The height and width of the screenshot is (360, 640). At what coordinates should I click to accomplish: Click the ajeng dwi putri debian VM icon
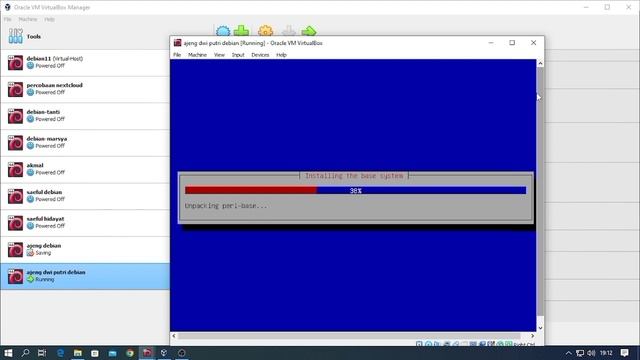tap(16, 276)
